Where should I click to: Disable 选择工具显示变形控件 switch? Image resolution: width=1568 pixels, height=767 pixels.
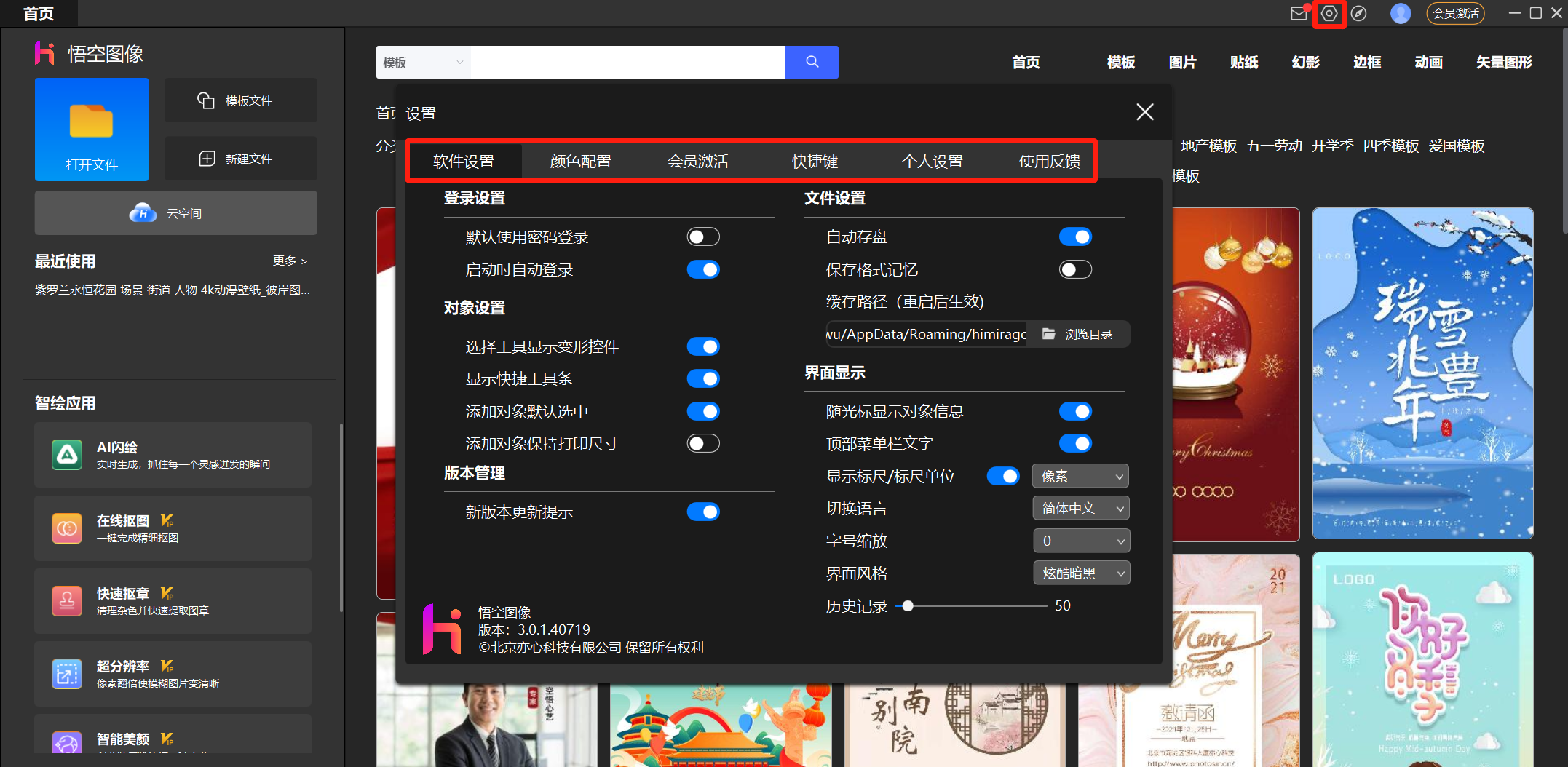703,346
